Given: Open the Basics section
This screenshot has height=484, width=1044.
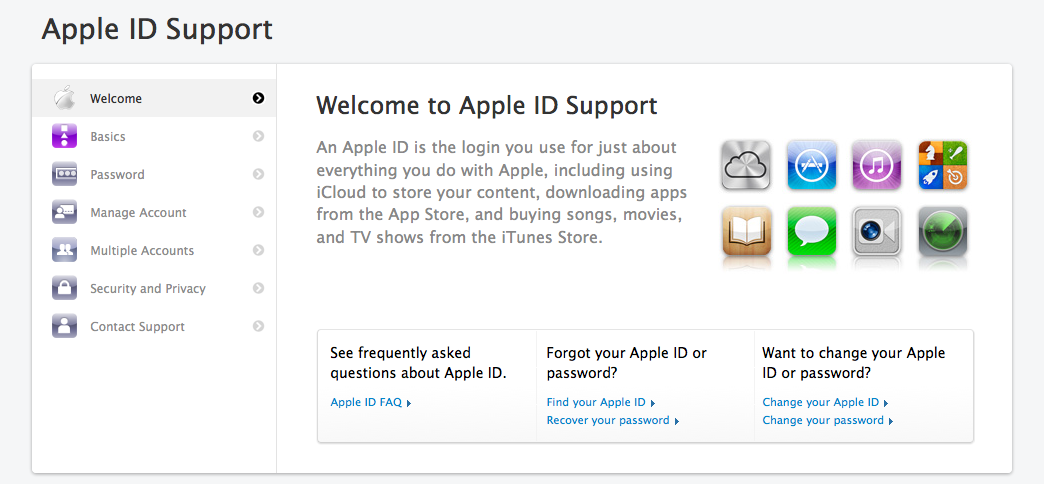Looking at the screenshot, I should (x=154, y=136).
